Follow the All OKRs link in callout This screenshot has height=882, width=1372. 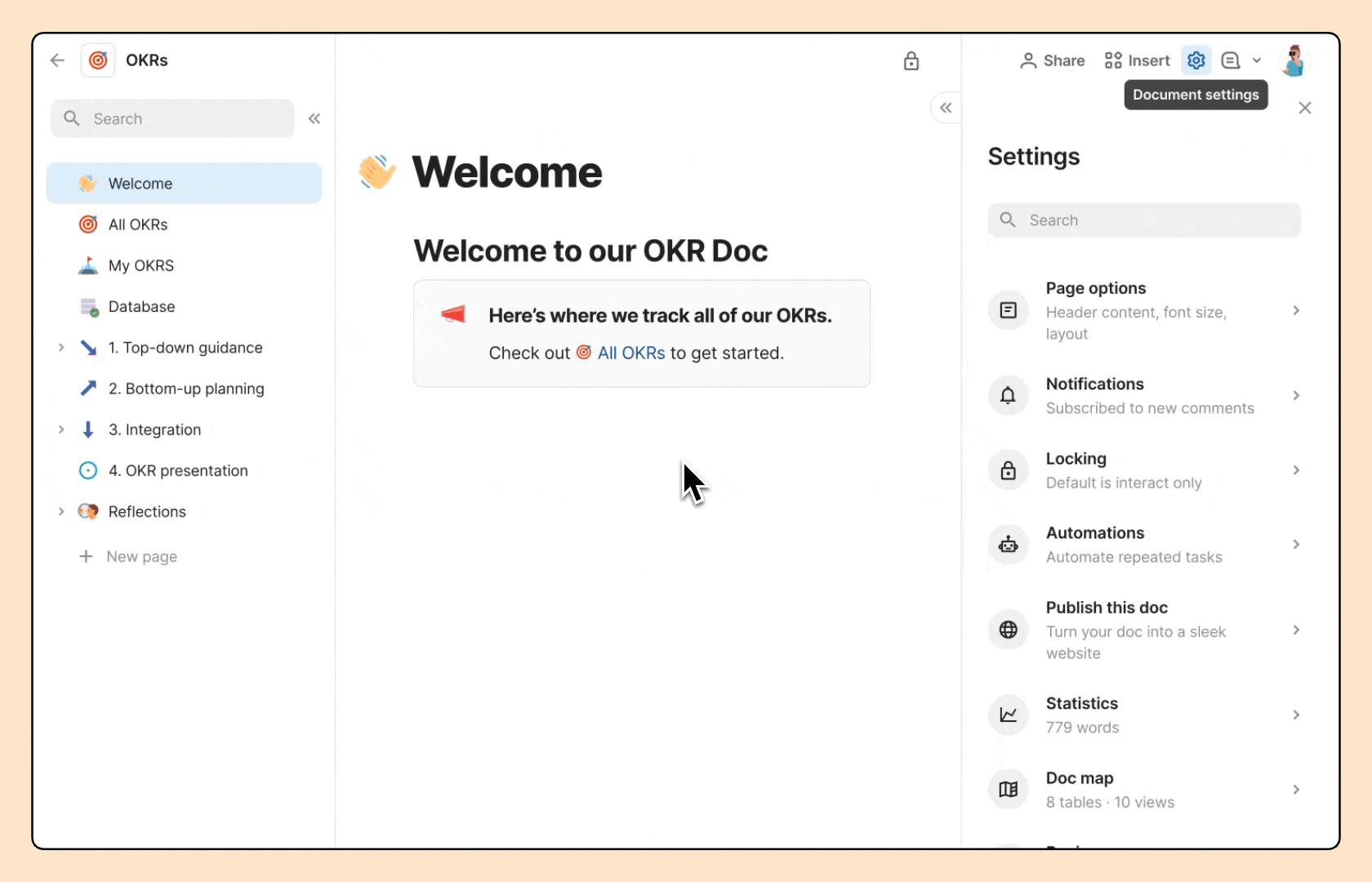(x=621, y=353)
